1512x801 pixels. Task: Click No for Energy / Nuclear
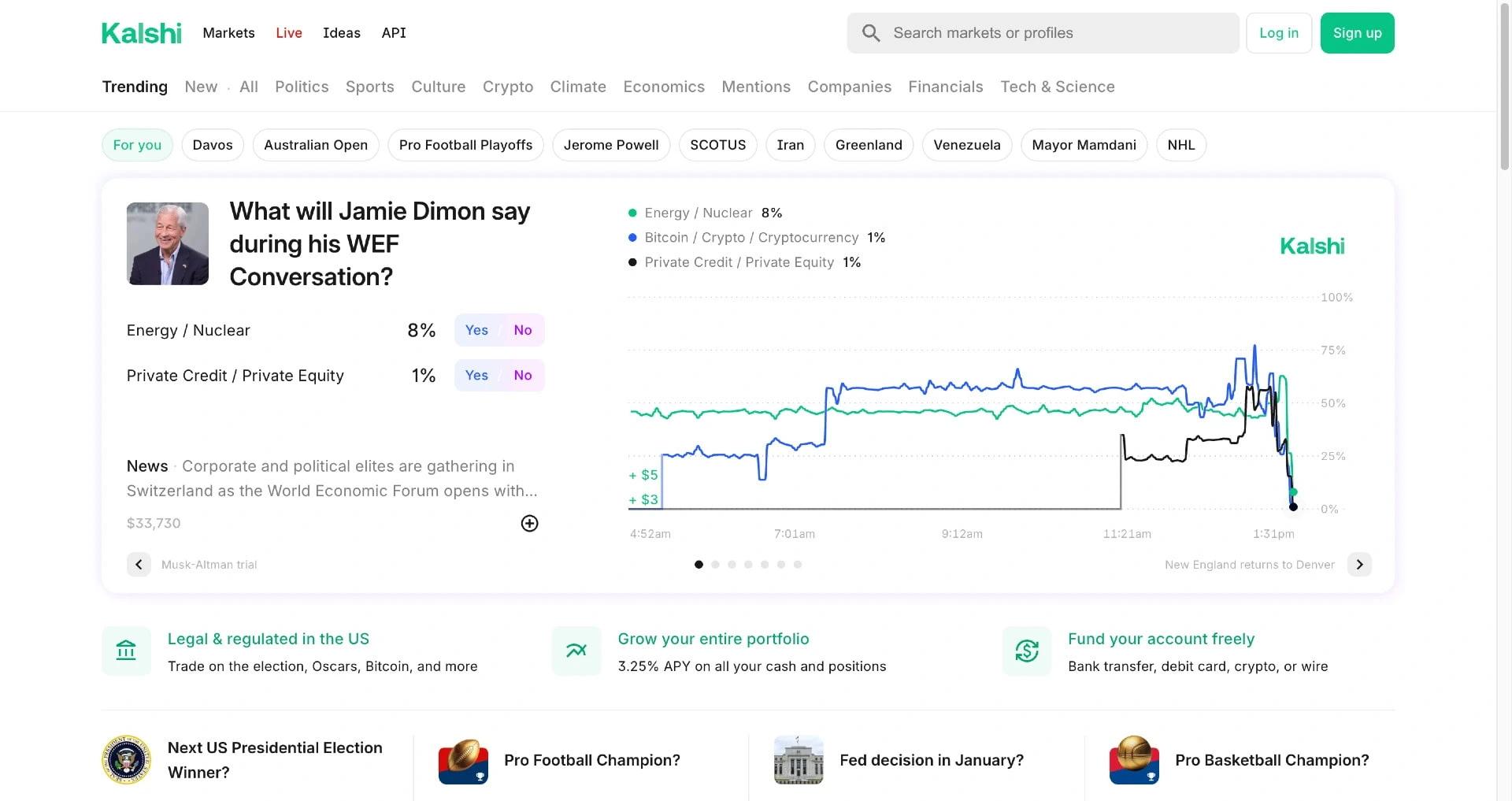click(x=523, y=330)
